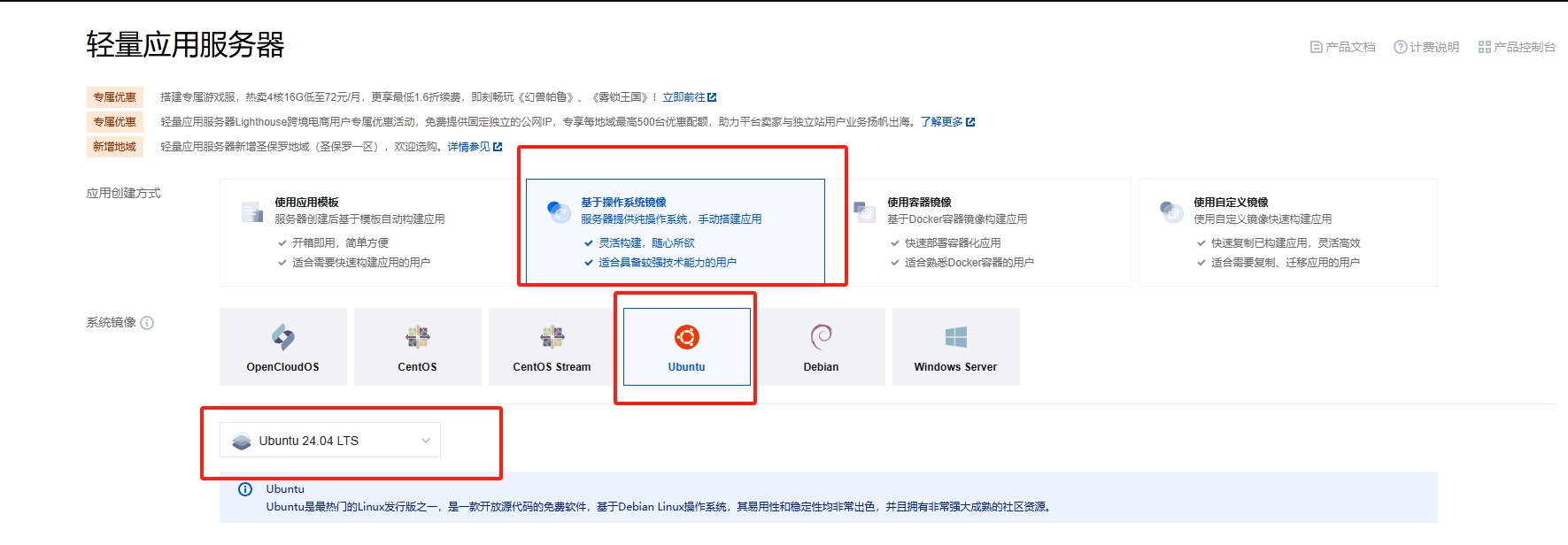
Task: Click the CentOS logo icon
Action: point(418,337)
